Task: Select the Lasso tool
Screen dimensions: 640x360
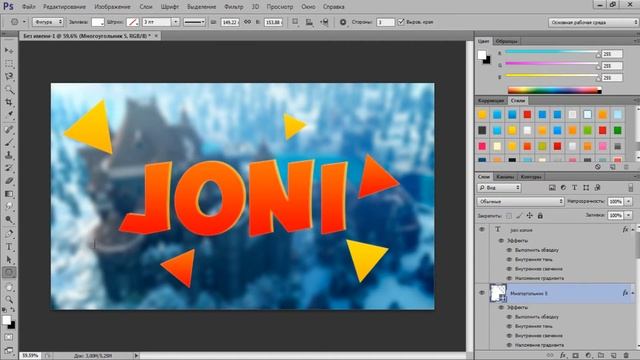Action: (9, 76)
